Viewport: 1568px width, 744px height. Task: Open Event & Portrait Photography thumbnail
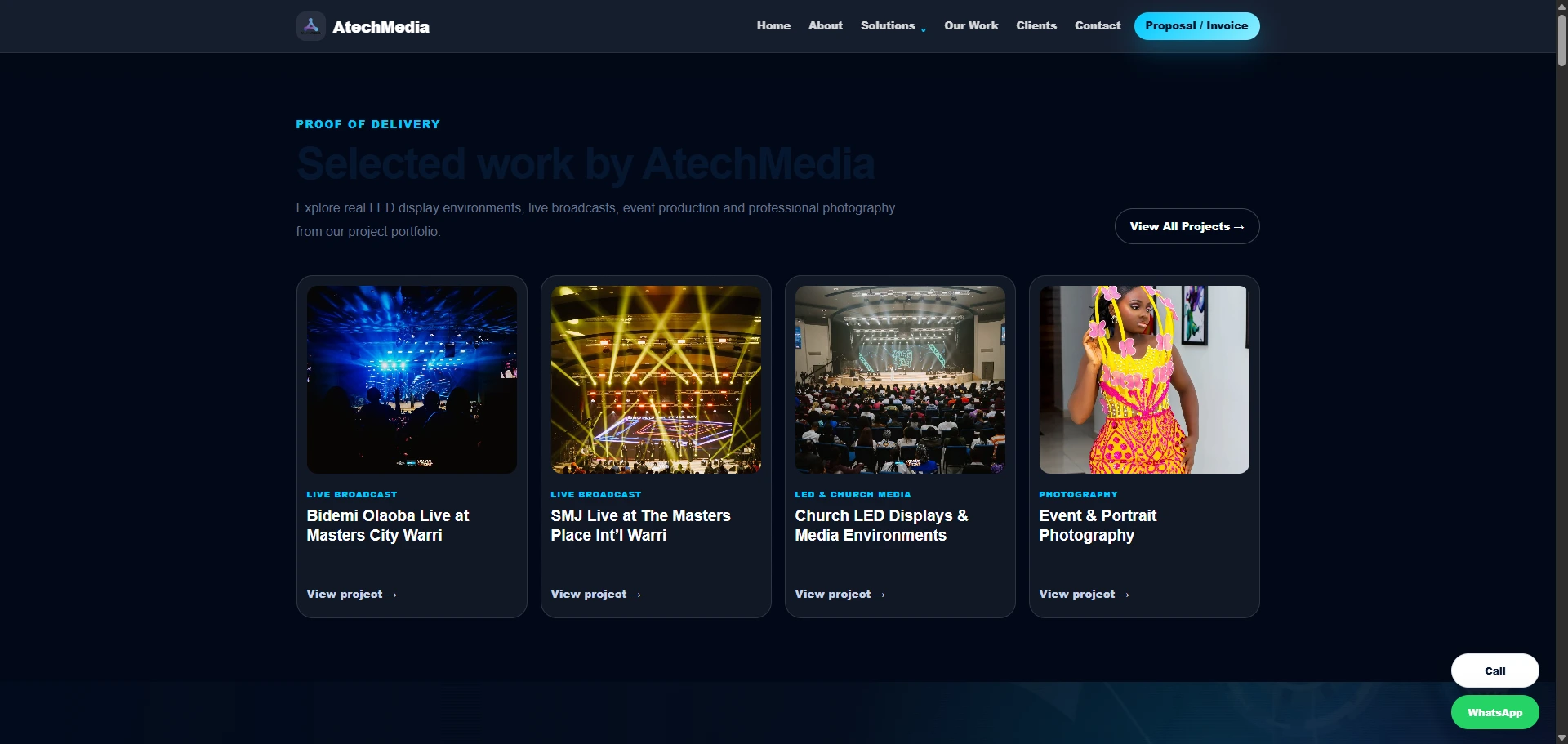click(x=1144, y=379)
